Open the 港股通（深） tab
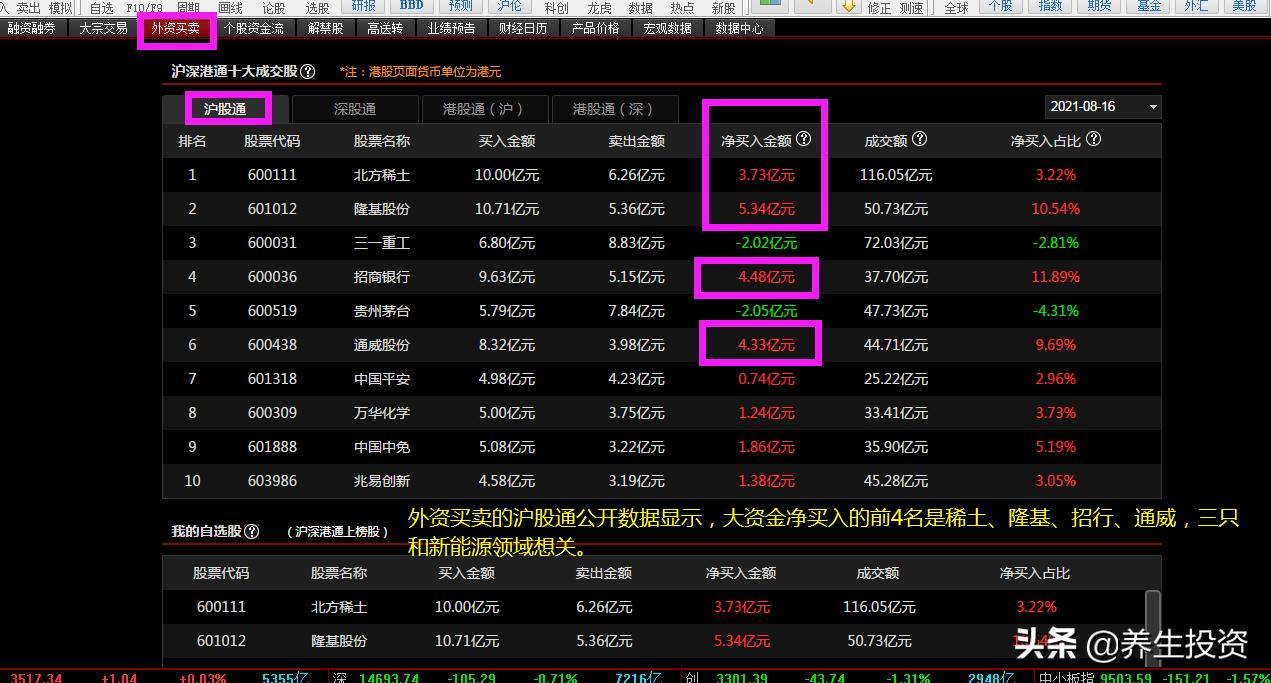 [x=614, y=108]
